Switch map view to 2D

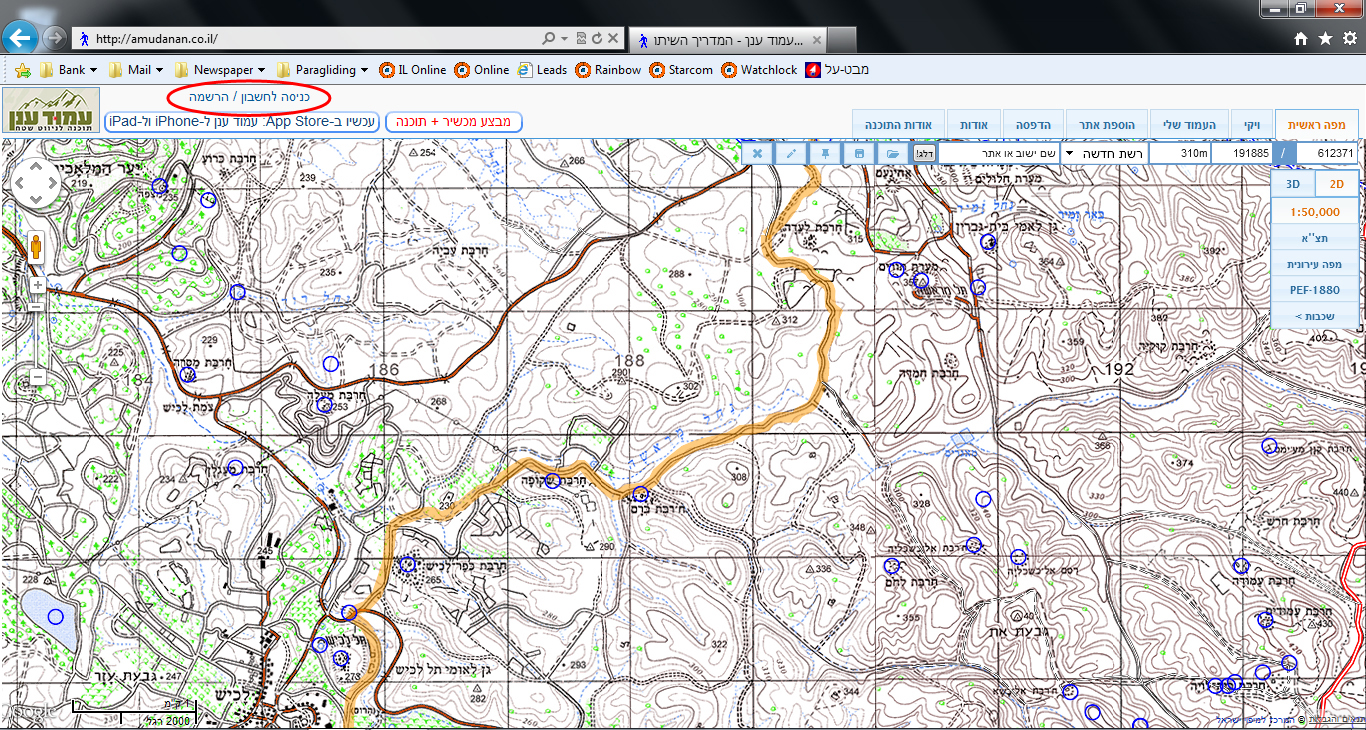tap(1336, 184)
